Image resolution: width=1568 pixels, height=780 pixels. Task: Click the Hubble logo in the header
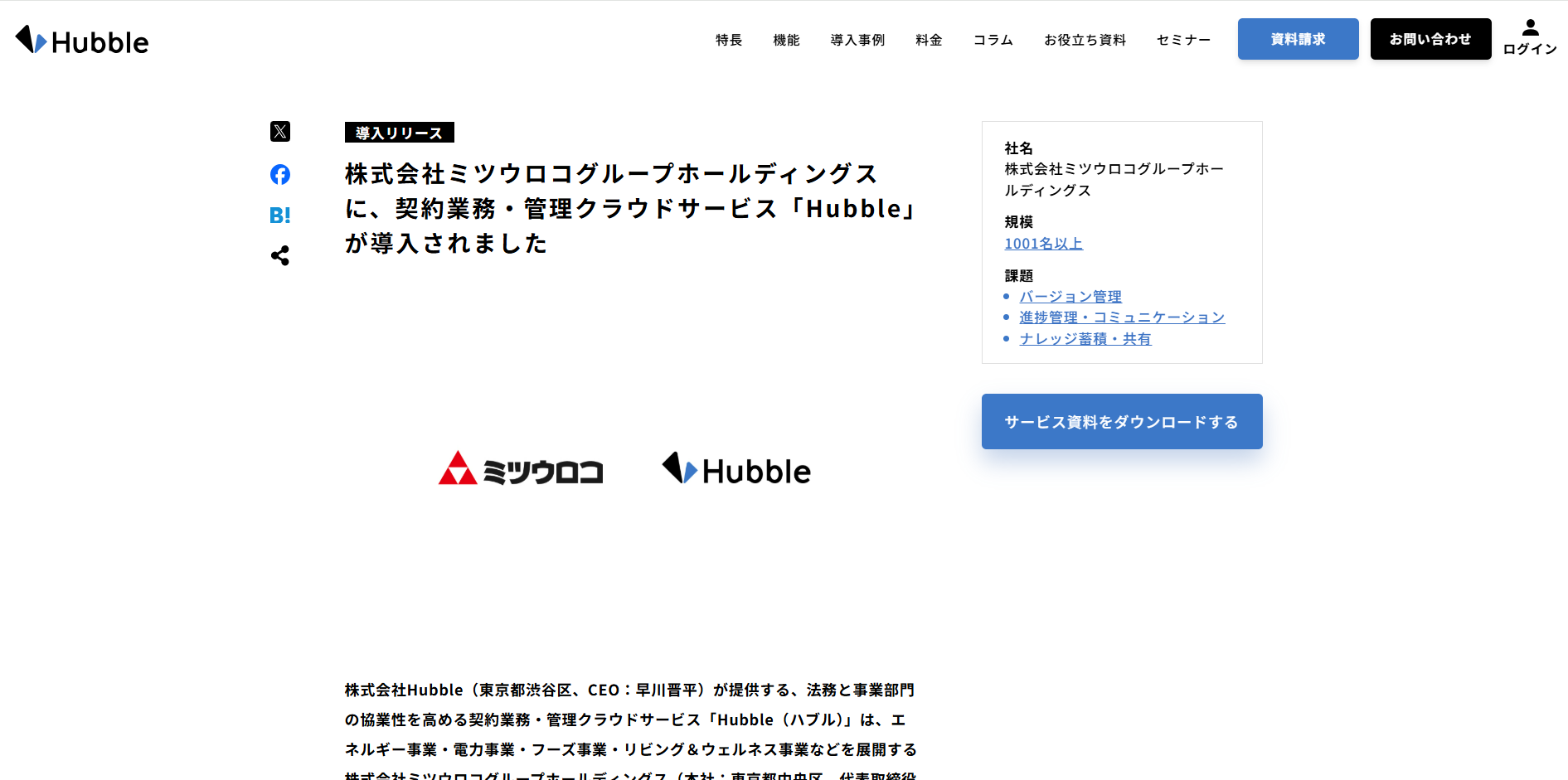click(81, 40)
